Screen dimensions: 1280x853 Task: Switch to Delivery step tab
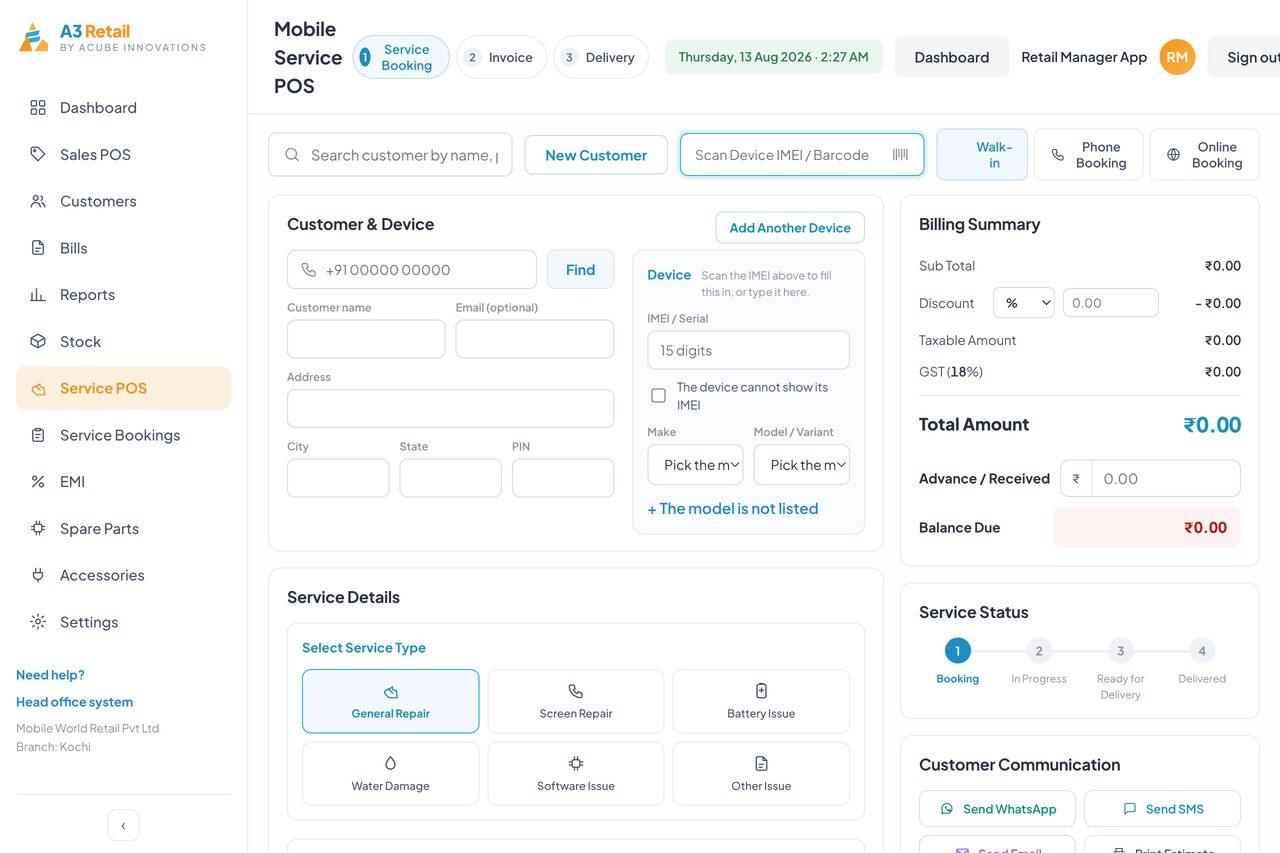click(x=600, y=57)
